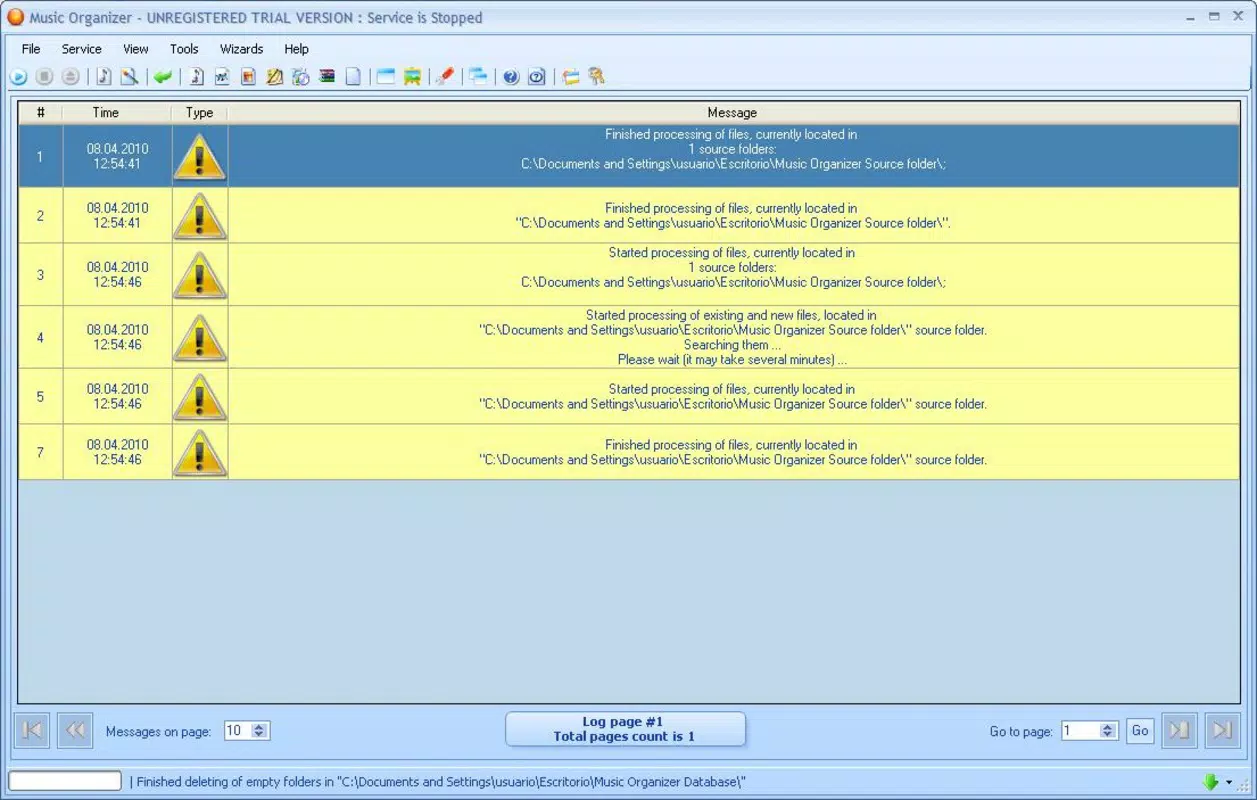
Task: Go to last log page button
Action: click(1222, 730)
